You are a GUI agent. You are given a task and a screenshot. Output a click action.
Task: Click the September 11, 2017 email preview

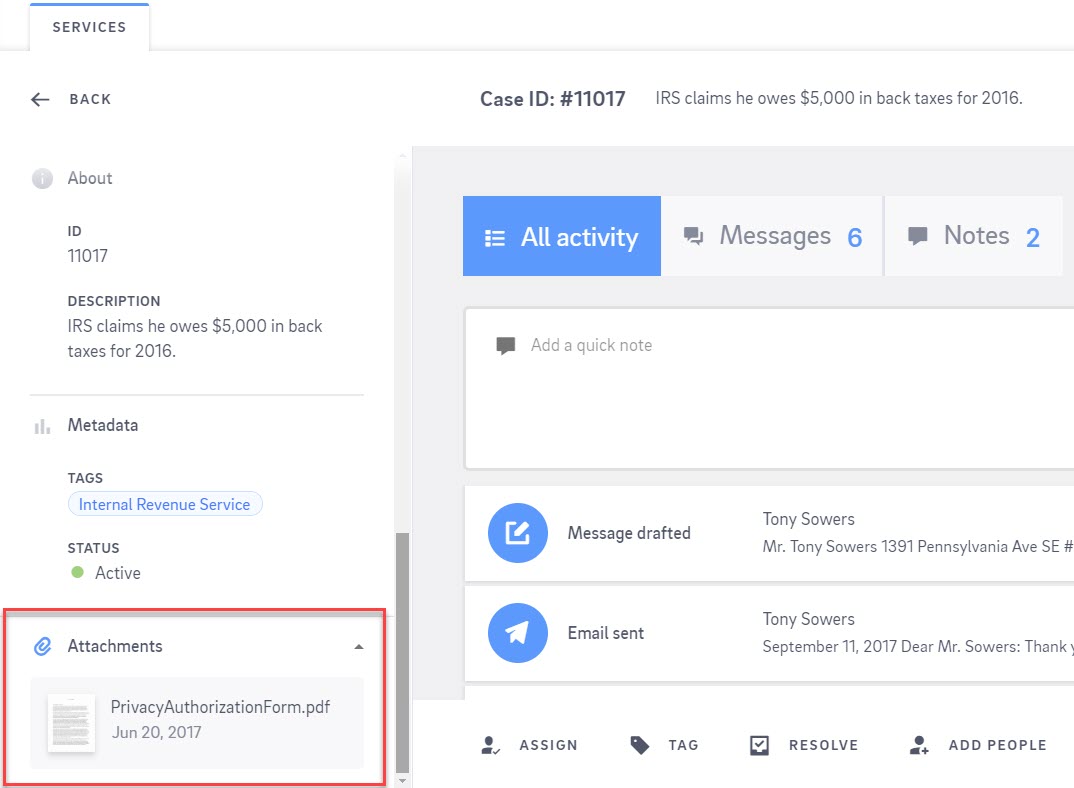click(x=918, y=647)
